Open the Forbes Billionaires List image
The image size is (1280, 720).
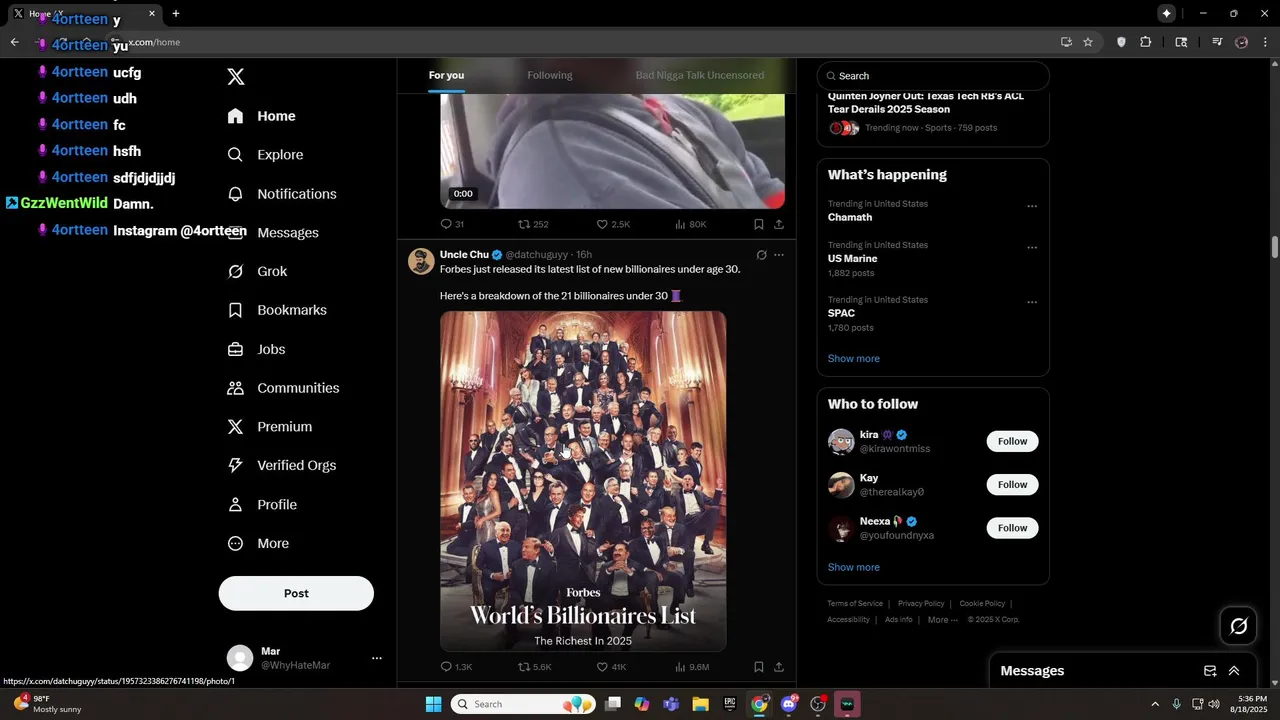[x=583, y=481]
